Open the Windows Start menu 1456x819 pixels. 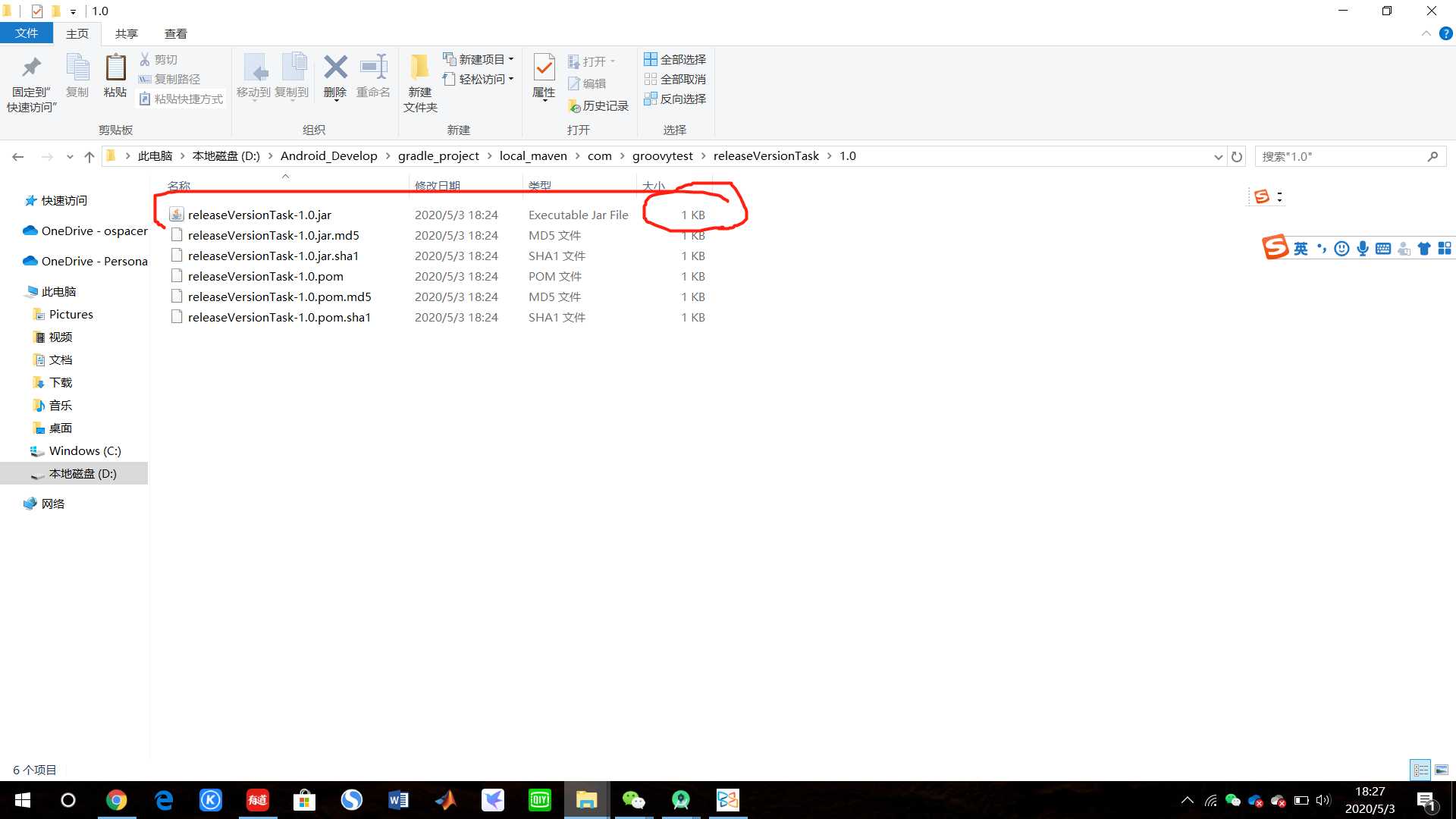23,800
